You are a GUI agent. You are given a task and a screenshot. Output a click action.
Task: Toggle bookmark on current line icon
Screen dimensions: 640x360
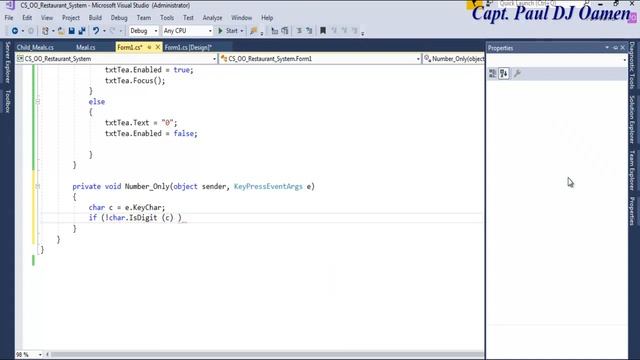(323, 31)
